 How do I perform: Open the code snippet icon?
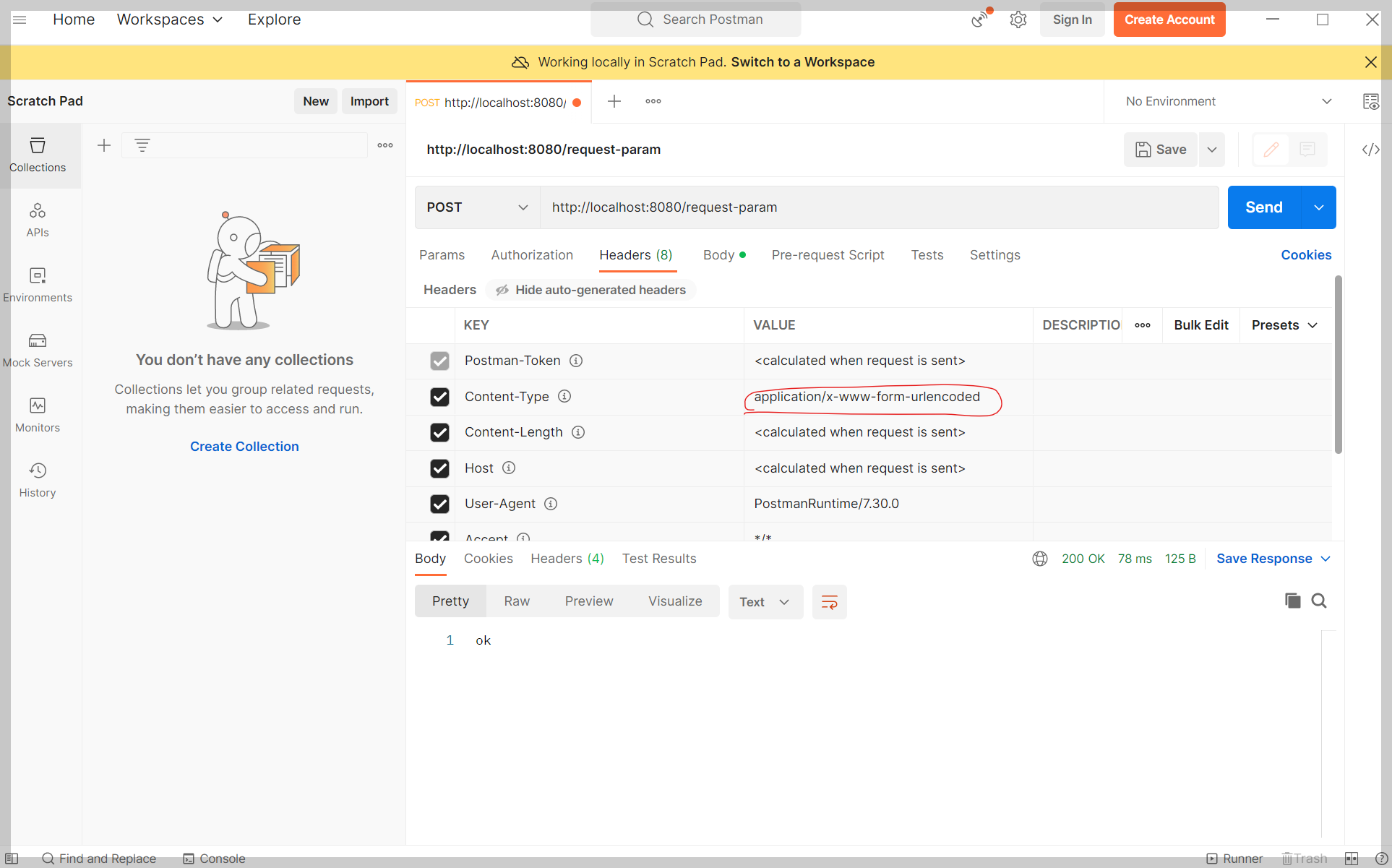pos(1370,150)
